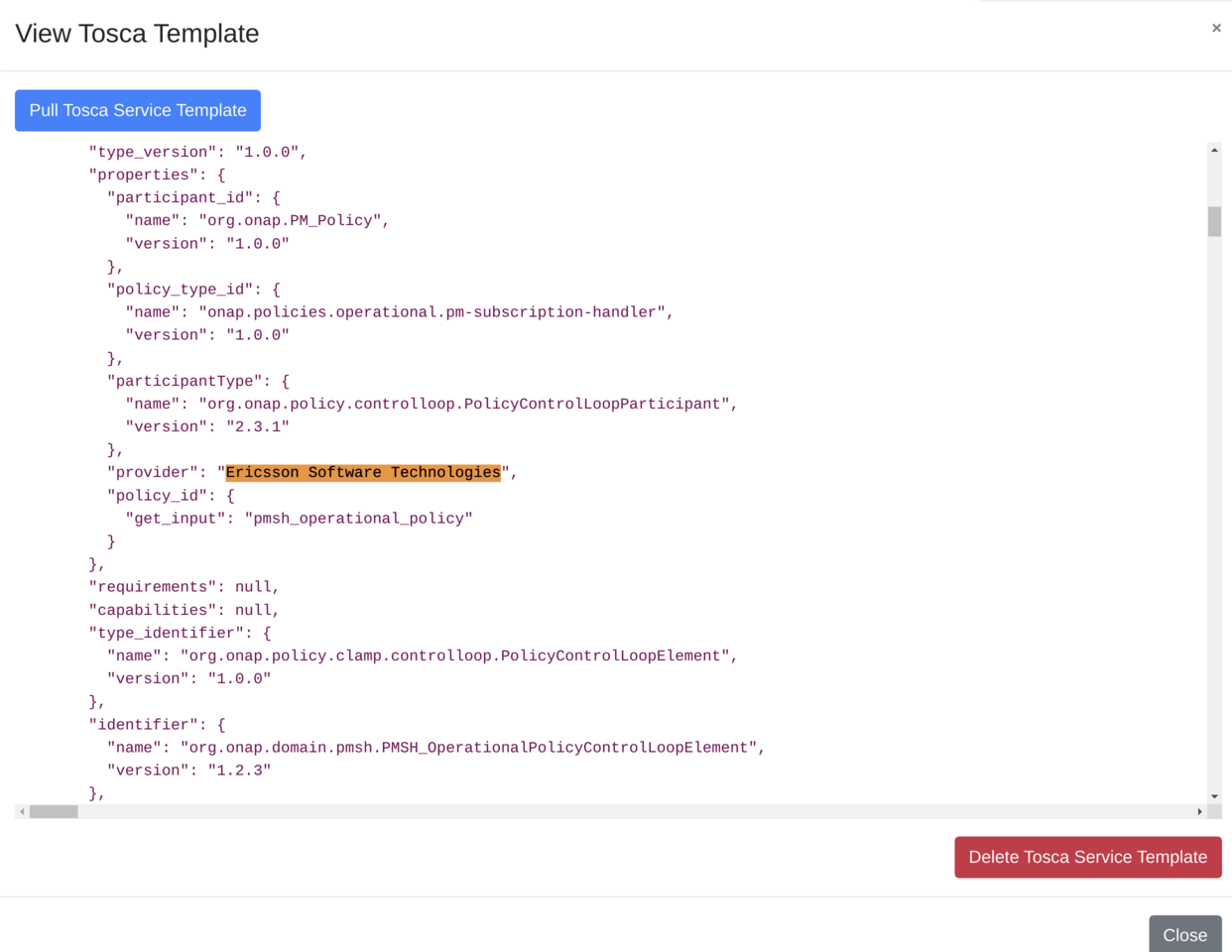Viewport: 1232px width, 952px height.
Task: Click the horizontal scrollbar right arrow
Action: (1199, 811)
